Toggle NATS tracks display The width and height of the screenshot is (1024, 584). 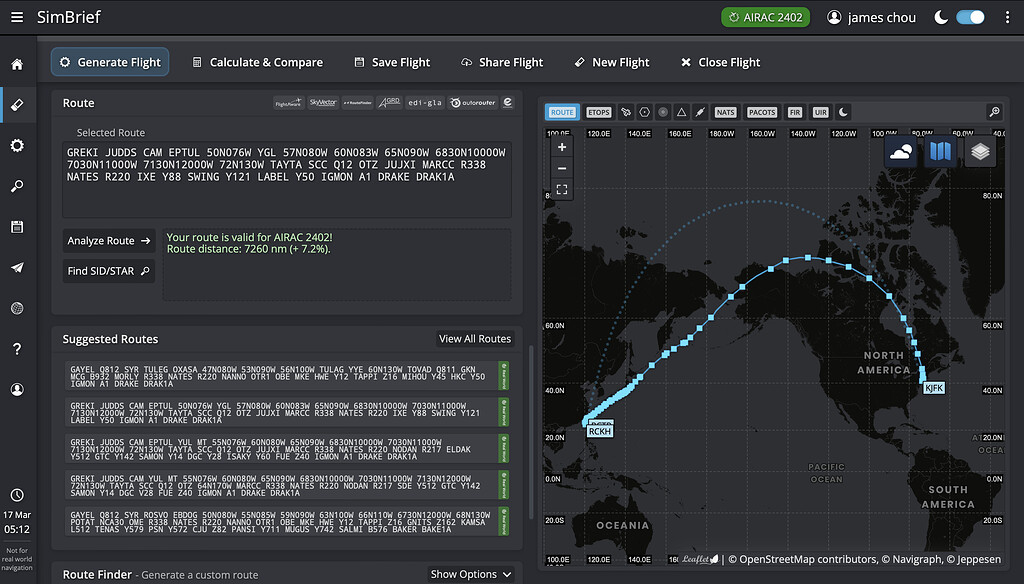[724, 111]
